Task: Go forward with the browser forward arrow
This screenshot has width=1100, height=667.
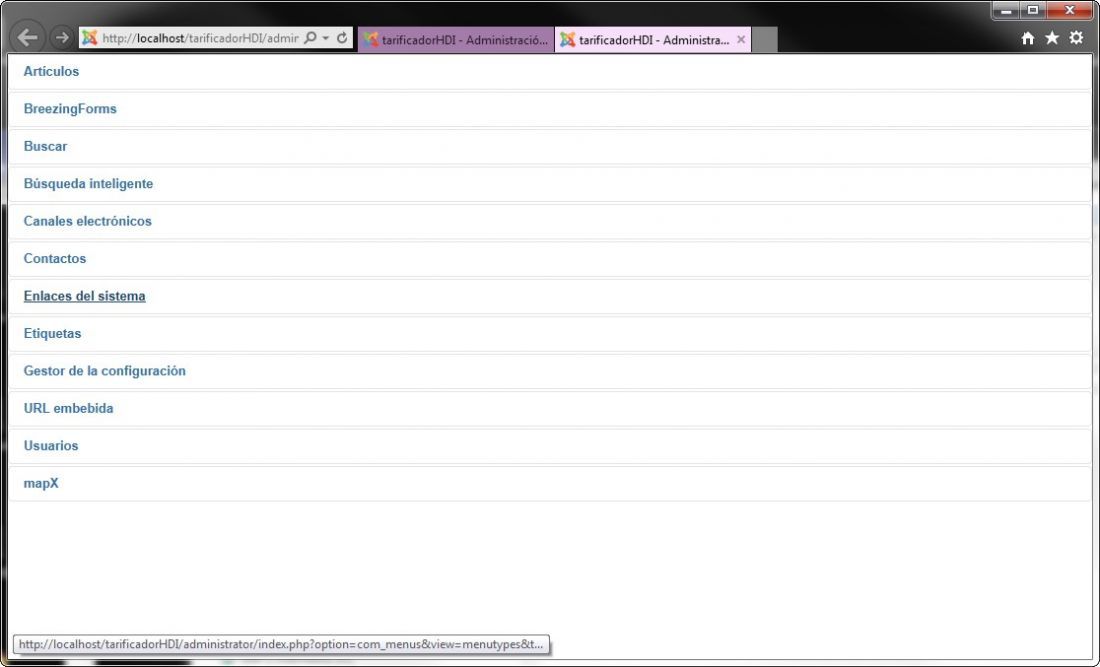Action: click(x=62, y=37)
